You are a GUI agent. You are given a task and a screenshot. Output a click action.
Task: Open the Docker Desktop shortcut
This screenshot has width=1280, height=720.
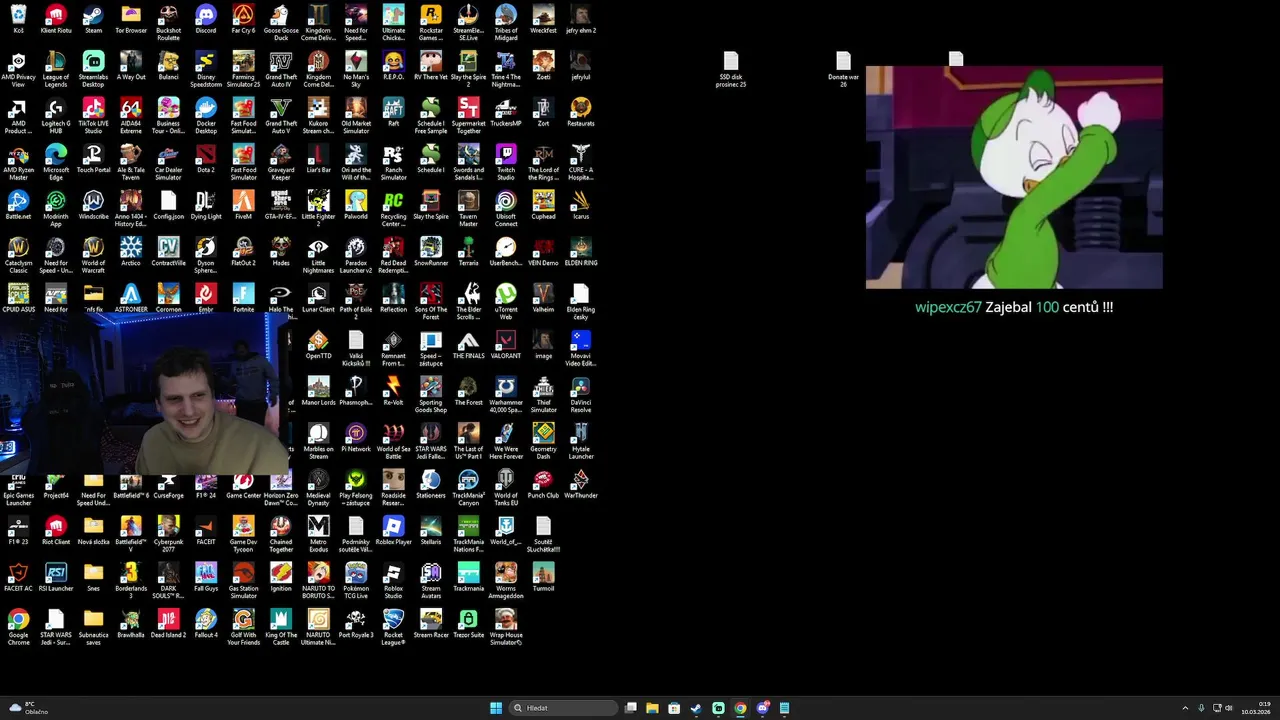coord(206,115)
